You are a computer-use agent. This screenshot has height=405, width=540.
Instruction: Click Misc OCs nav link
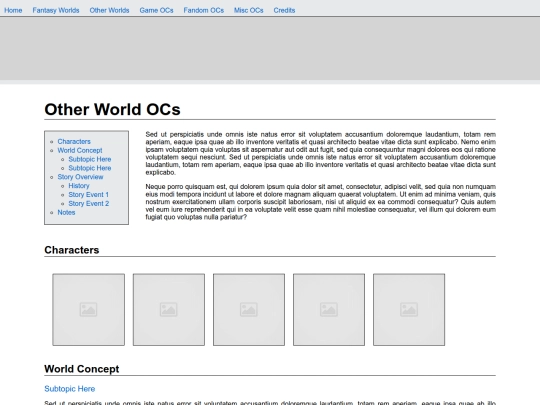click(x=249, y=10)
